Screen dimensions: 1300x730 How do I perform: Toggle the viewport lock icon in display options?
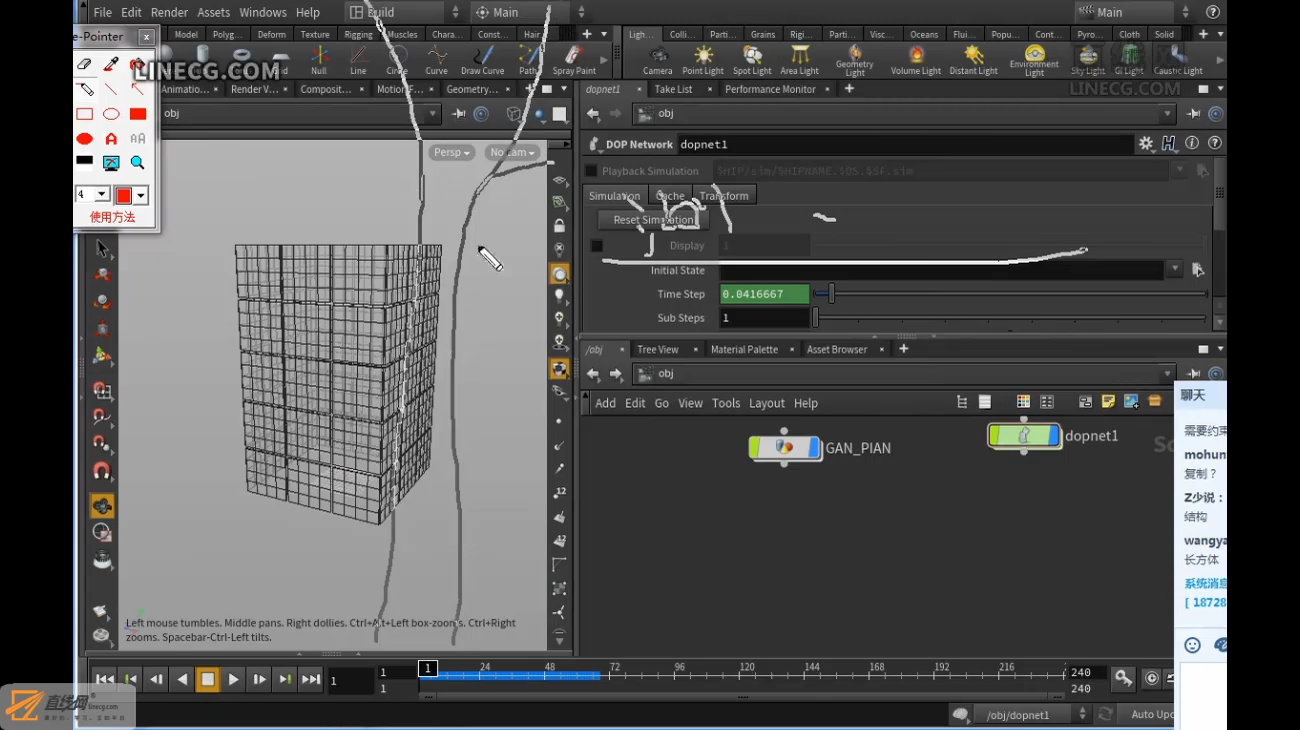tap(559, 226)
